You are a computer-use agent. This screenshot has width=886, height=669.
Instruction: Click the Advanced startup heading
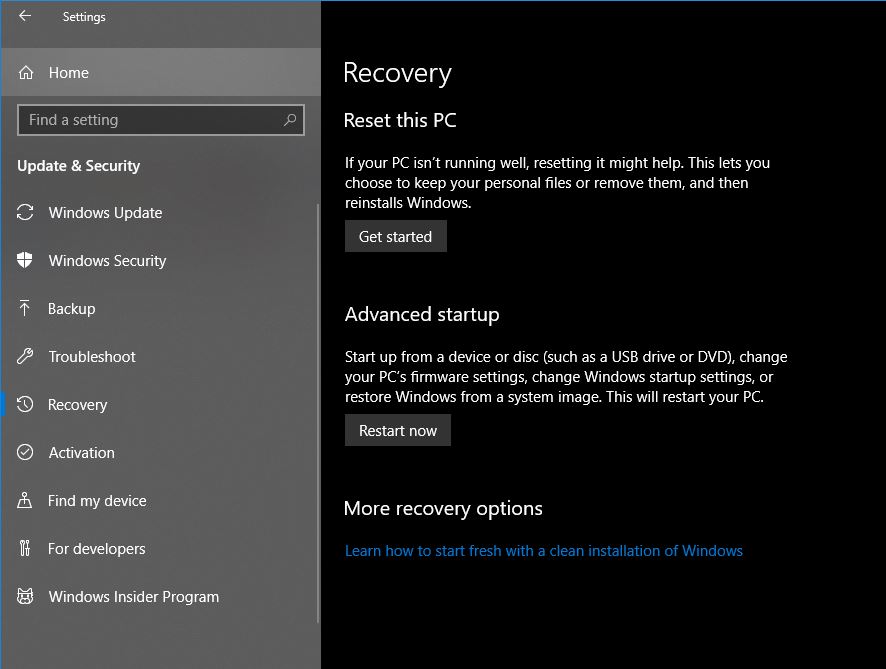pos(422,314)
